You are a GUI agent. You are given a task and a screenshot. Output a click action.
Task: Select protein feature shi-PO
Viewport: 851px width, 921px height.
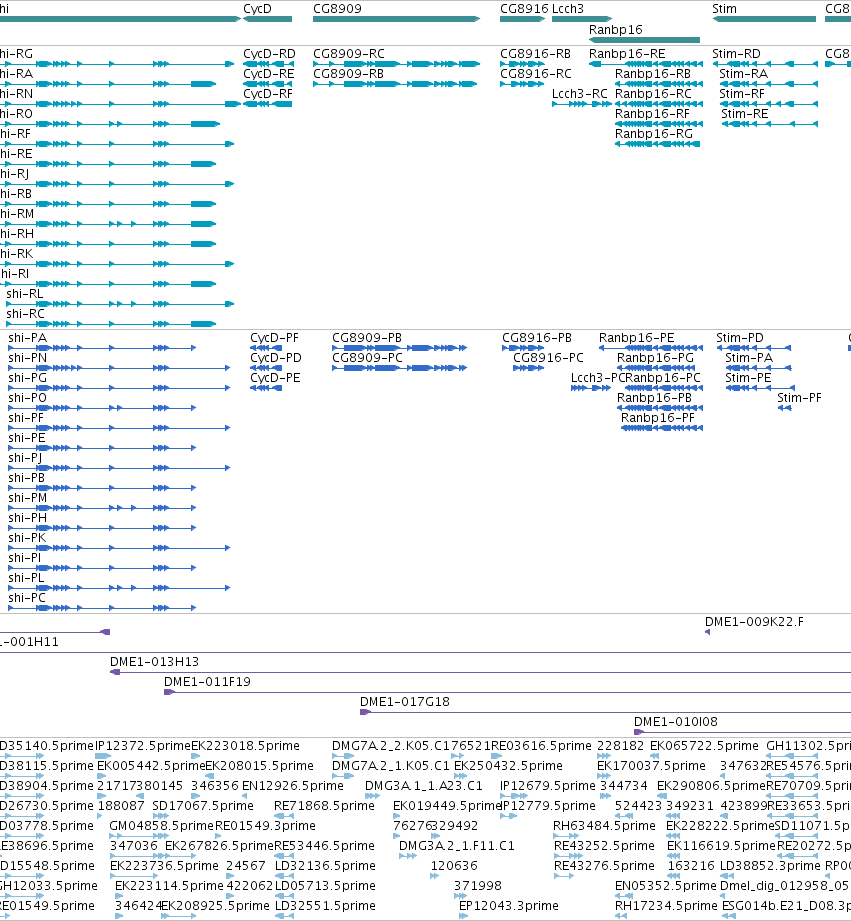[28, 398]
